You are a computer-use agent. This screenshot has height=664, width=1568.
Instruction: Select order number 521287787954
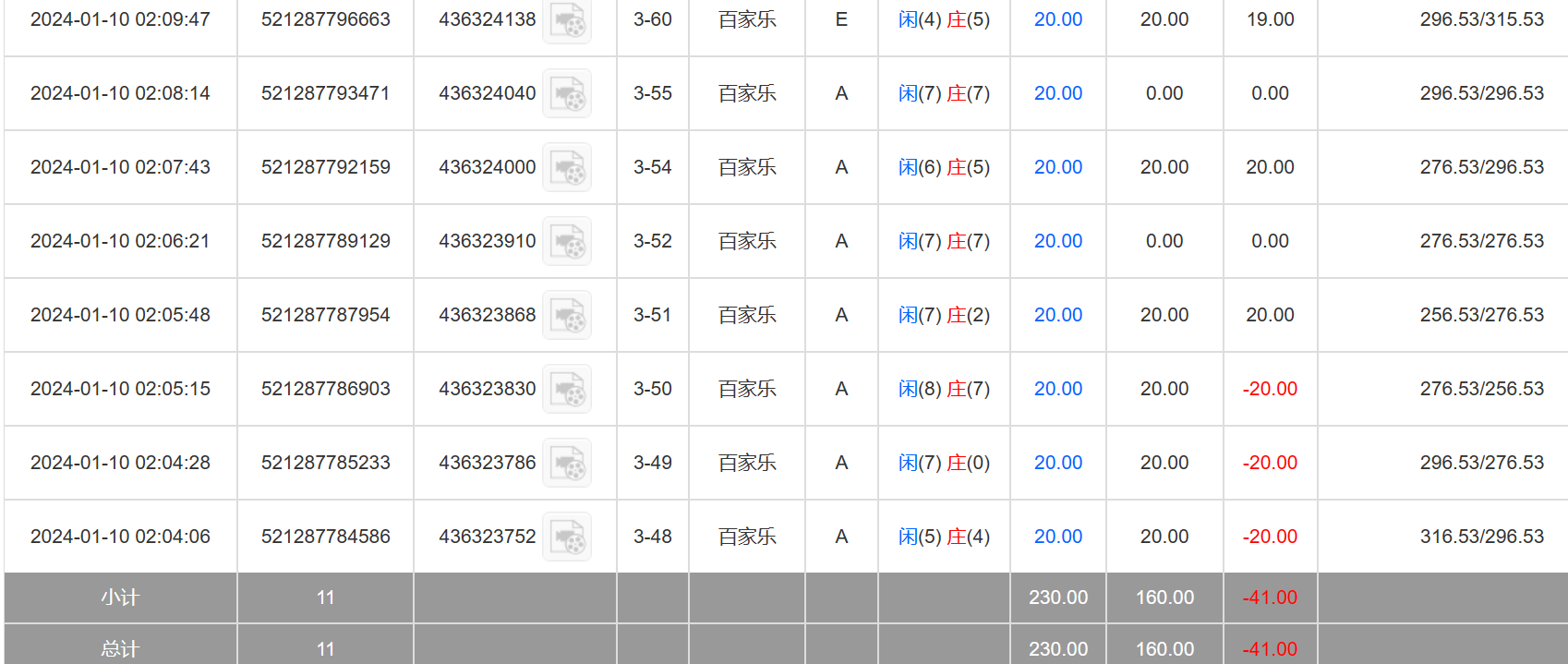[326, 315]
